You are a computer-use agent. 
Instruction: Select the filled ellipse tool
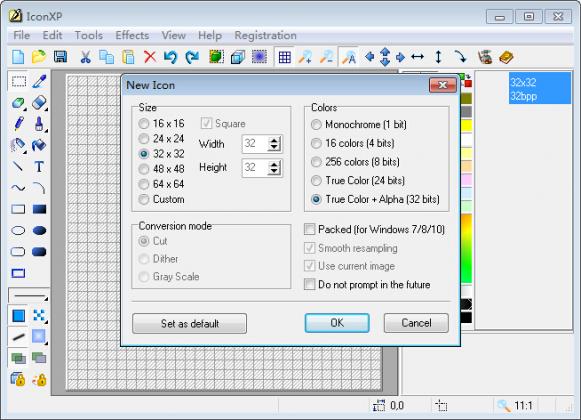click(39, 231)
